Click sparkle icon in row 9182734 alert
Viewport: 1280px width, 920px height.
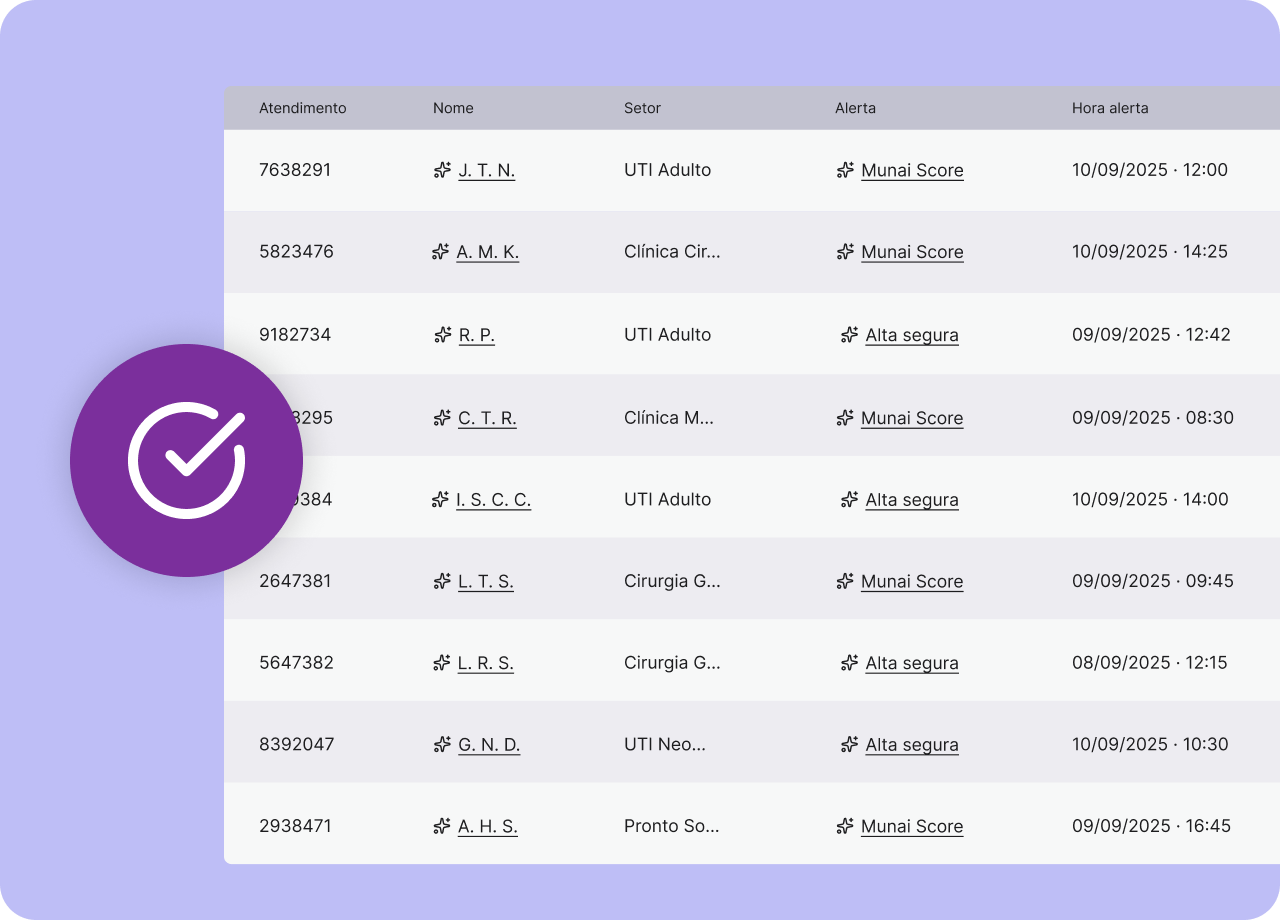click(x=849, y=335)
